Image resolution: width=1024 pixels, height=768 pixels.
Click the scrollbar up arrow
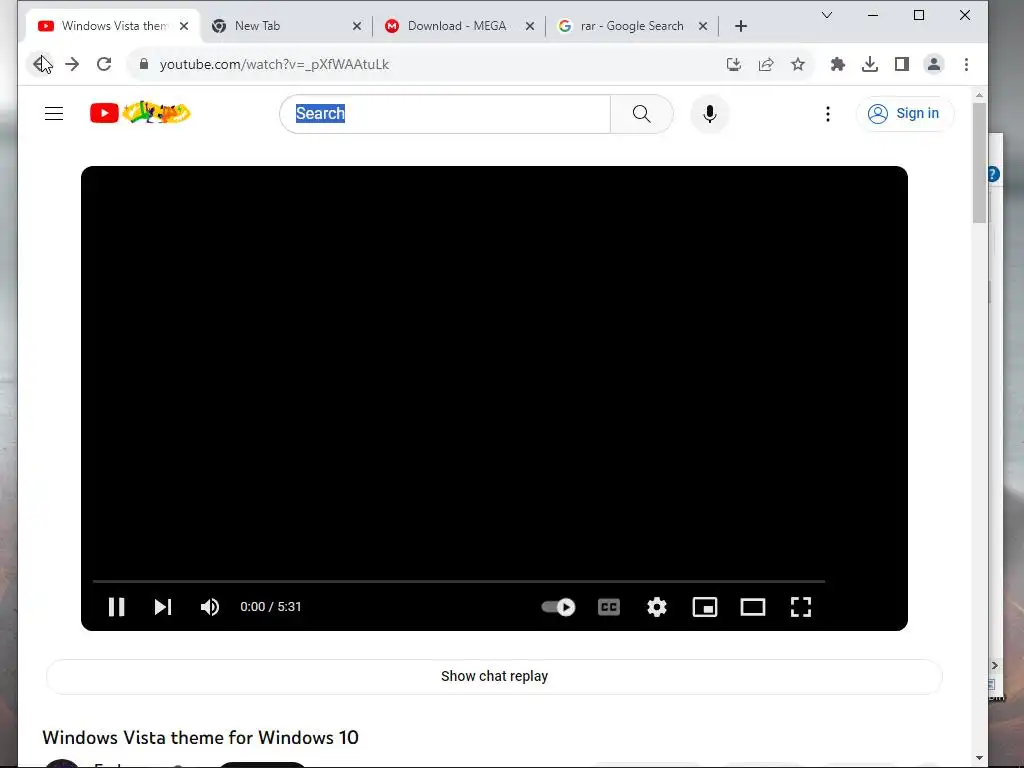980,95
